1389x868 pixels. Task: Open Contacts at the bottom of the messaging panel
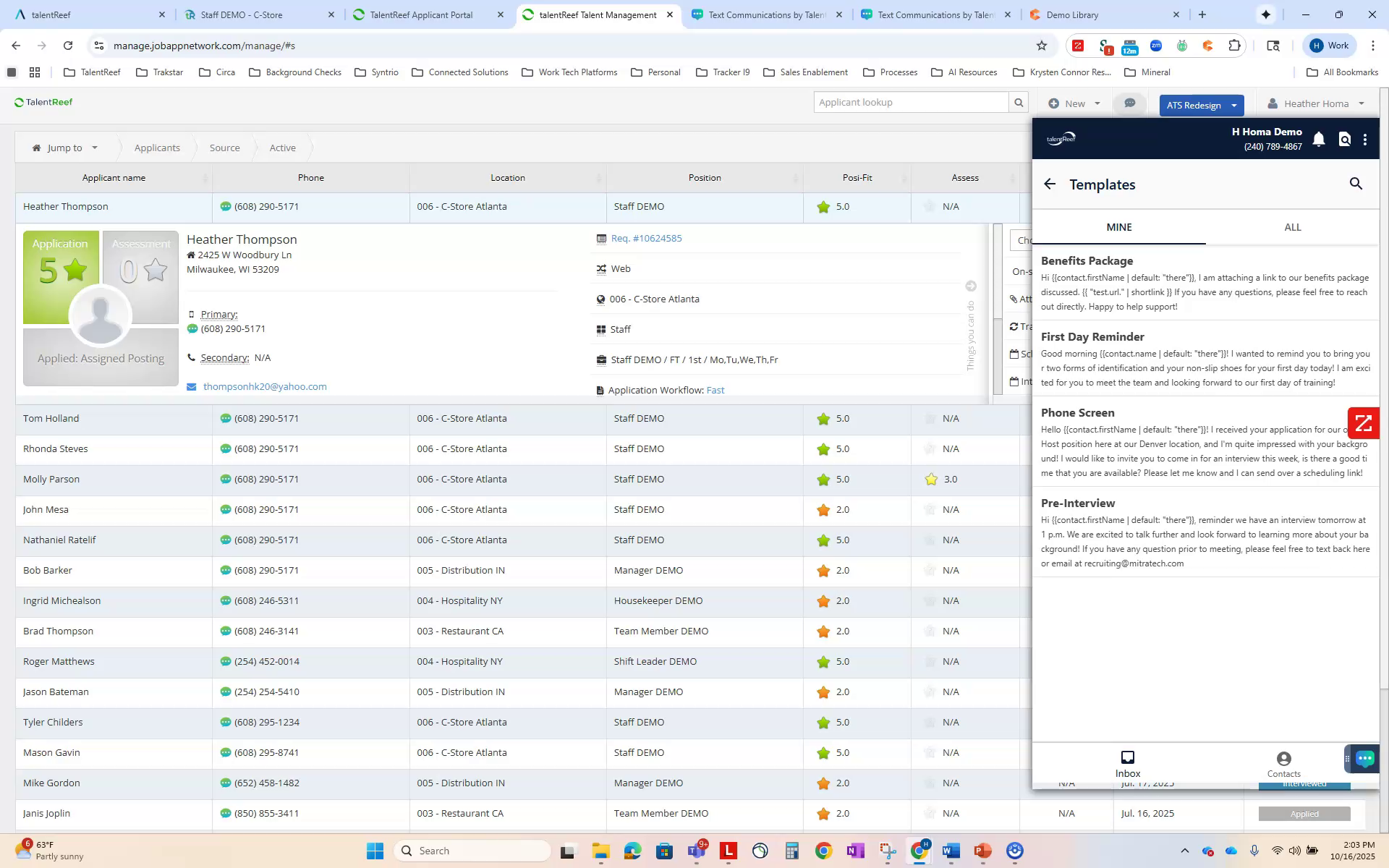point(1283,763)
